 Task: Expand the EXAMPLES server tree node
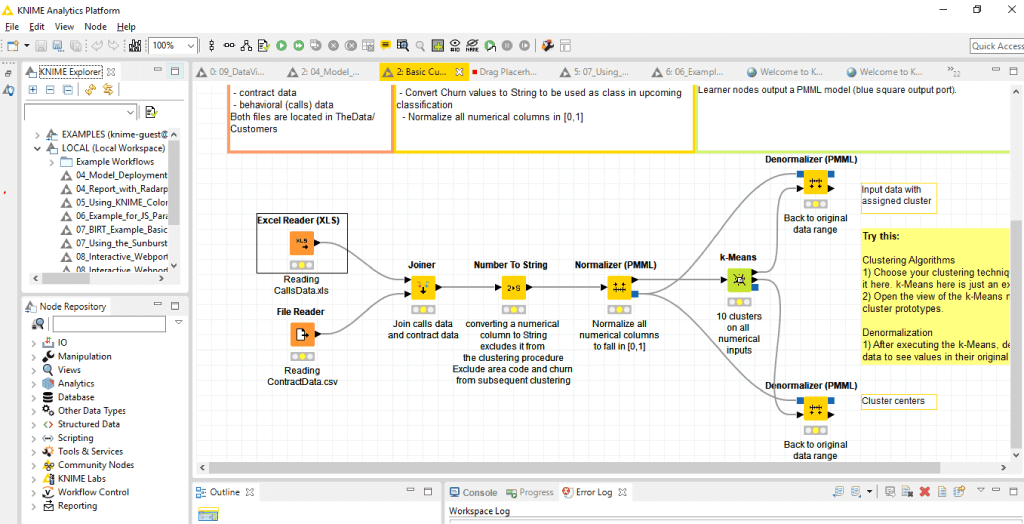point(37,135)
